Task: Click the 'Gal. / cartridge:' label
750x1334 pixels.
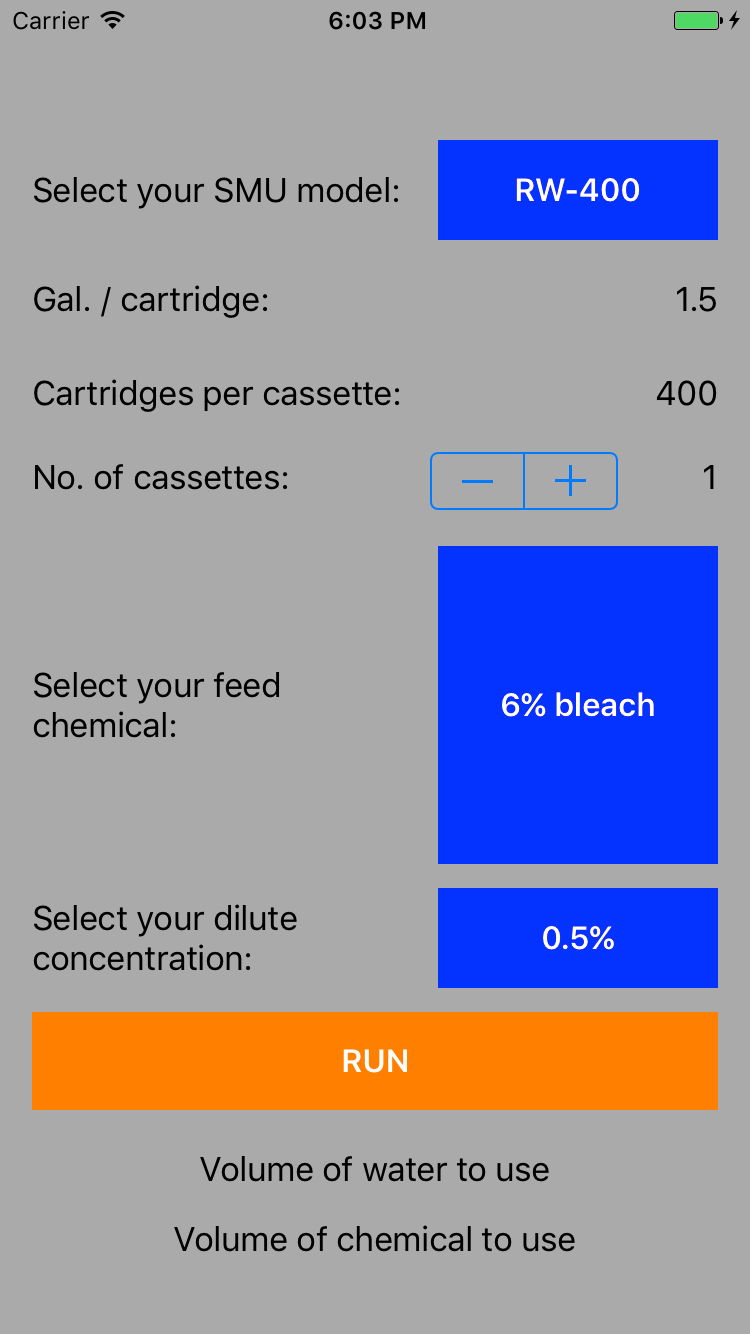Action: point(151,300)
